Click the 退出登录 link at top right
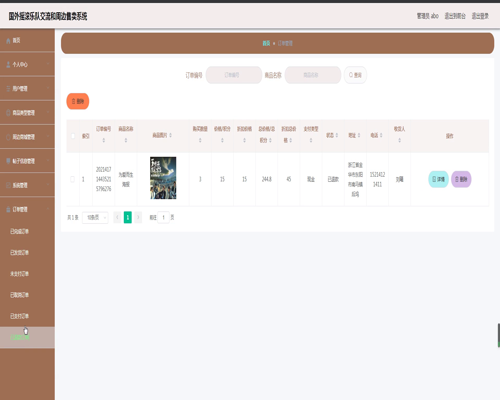500x400 pixels. 480,16
